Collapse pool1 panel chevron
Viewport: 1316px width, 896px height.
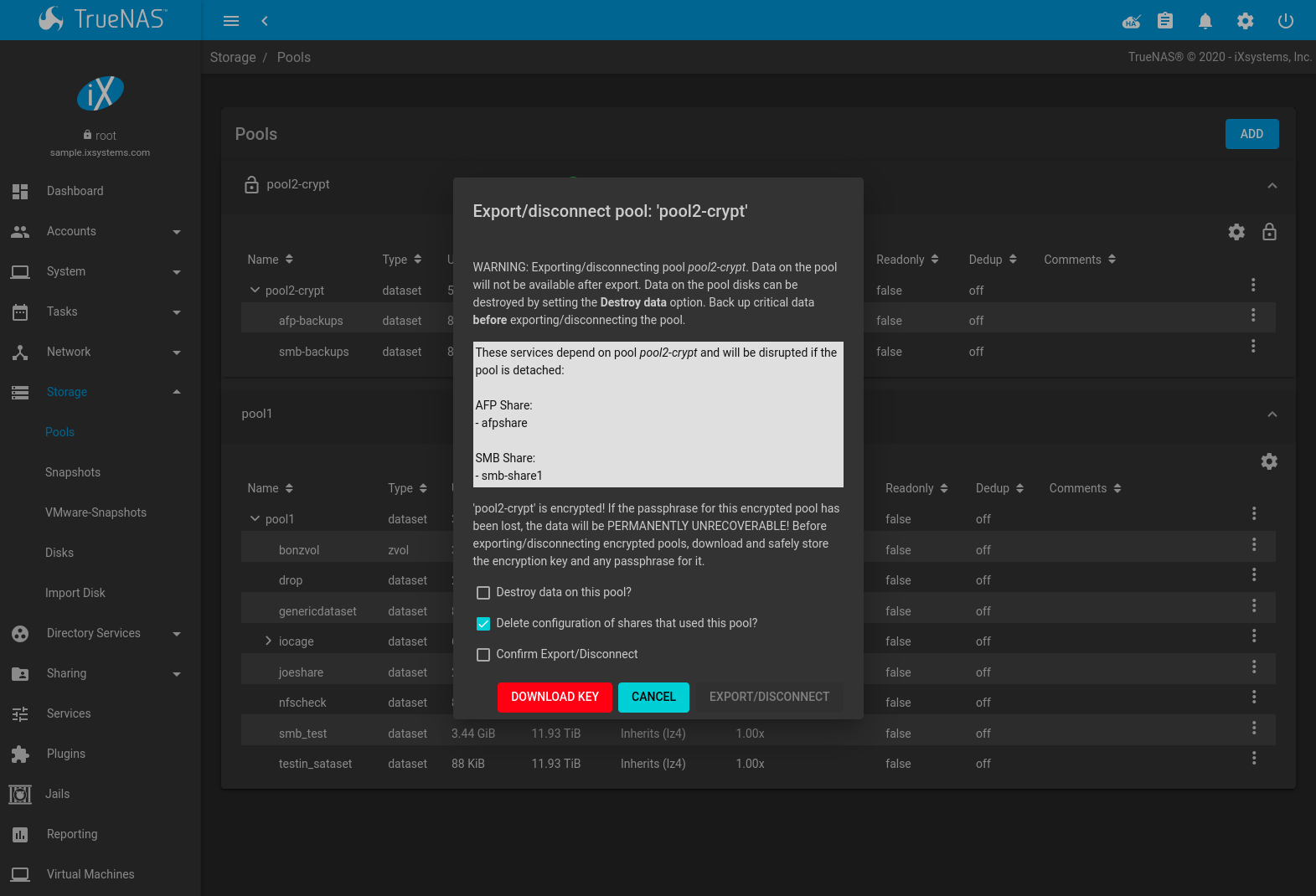(1272, 414)
